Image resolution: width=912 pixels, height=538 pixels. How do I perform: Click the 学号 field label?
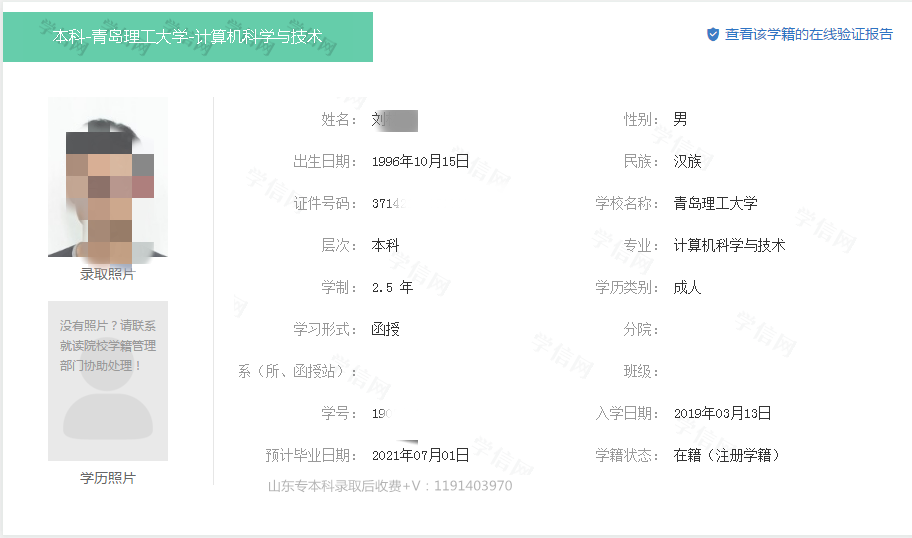click(x=339, y=413)
